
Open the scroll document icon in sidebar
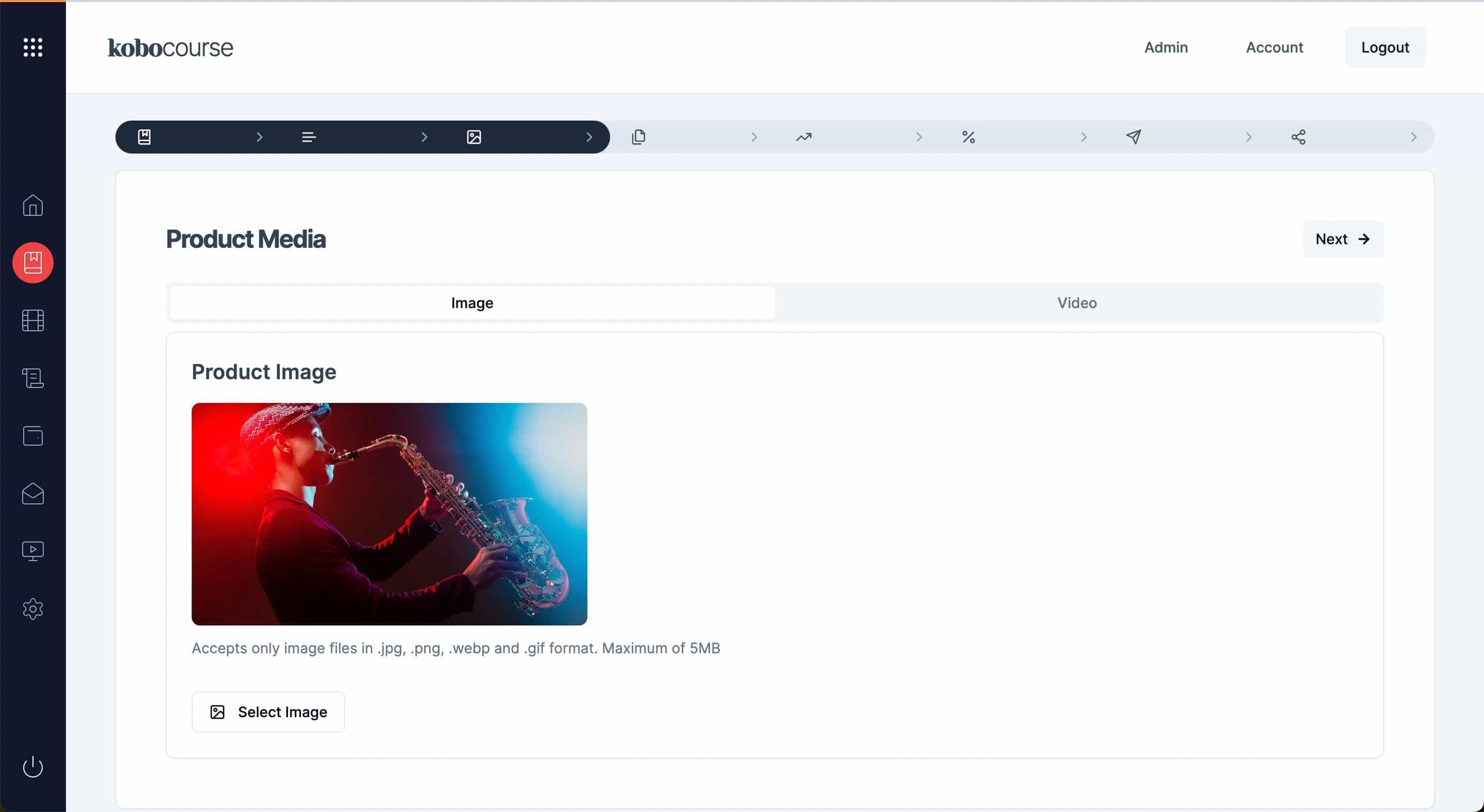[x=33, y=378]
